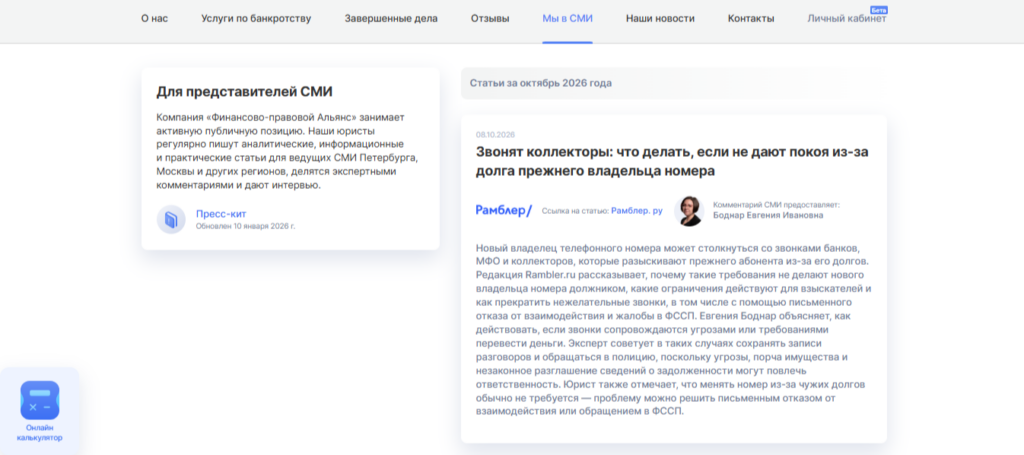Open the online calculator icon
Viewport: 1024px width, 455px height.
[40, 400]
